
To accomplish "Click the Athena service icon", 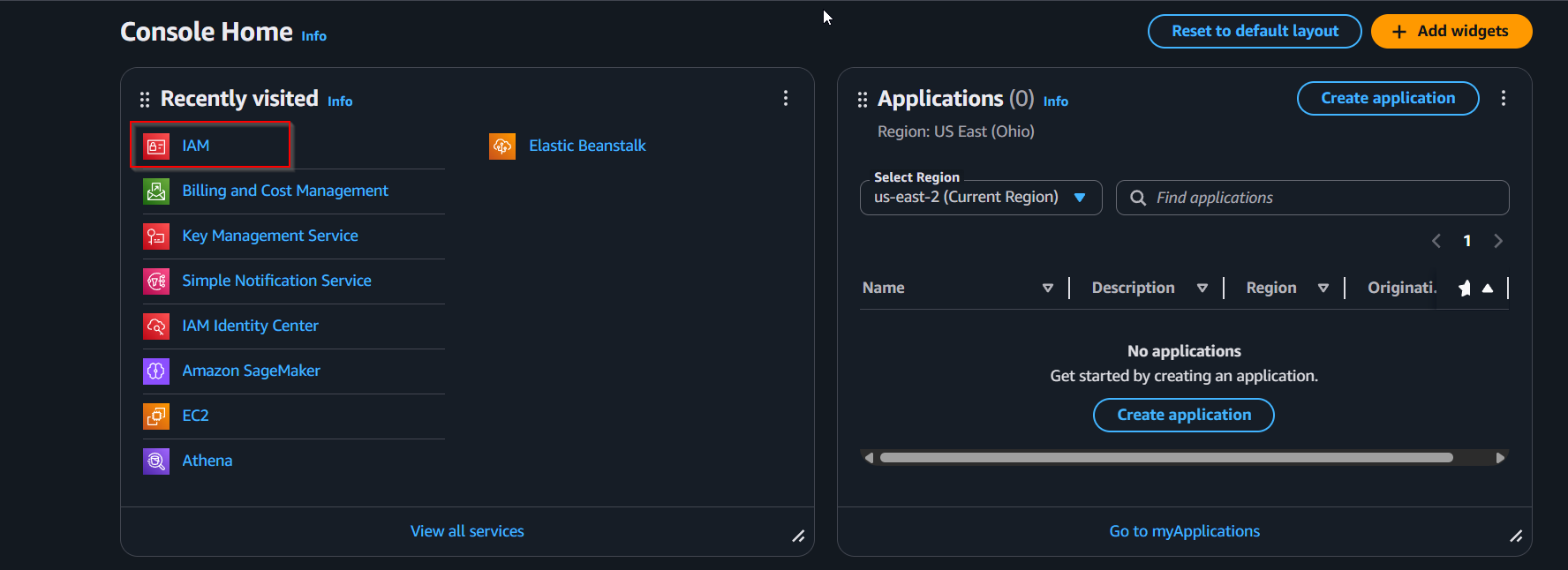I will click(x=156, y=461).
